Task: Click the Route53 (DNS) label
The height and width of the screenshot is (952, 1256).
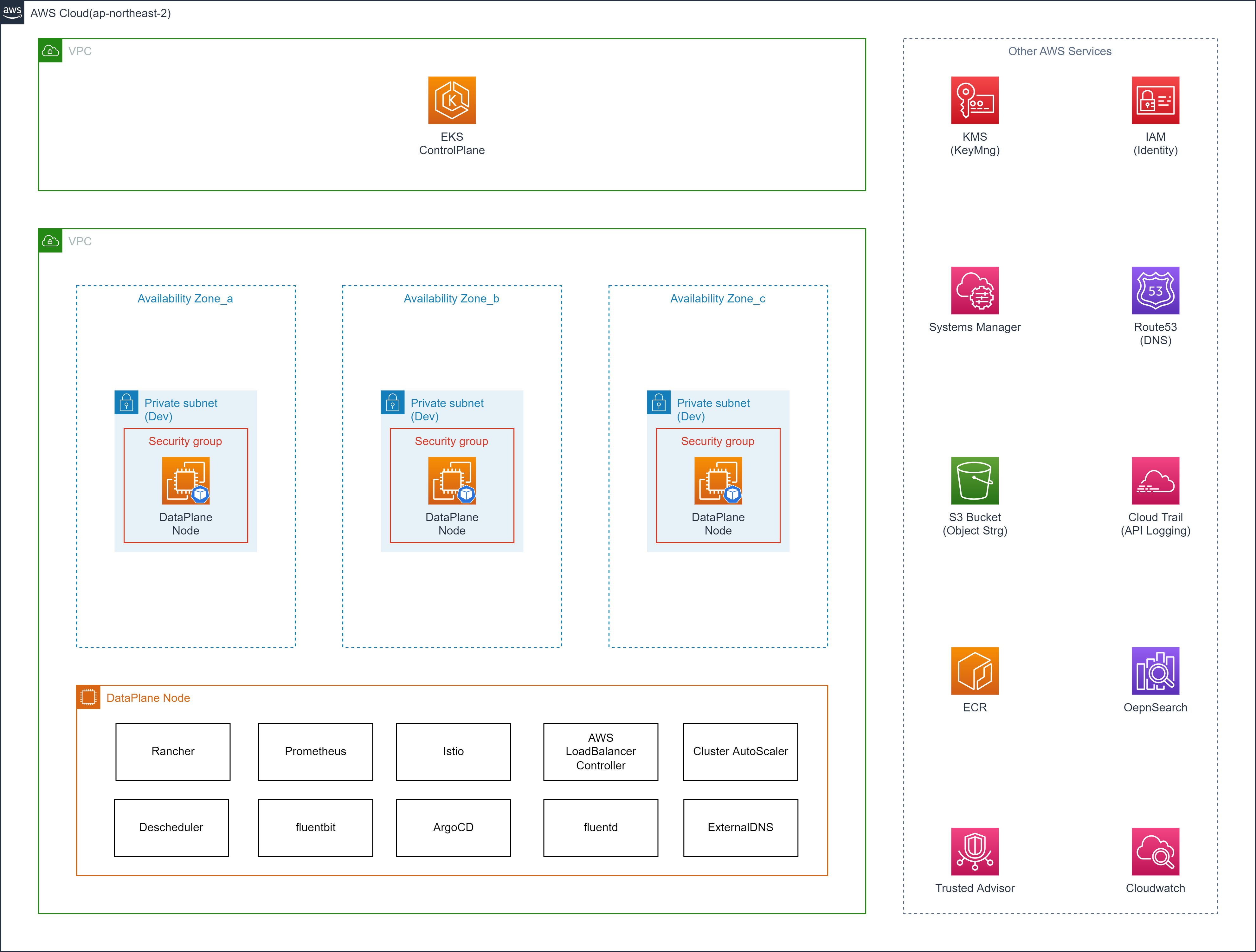Action: point(1156,334)
